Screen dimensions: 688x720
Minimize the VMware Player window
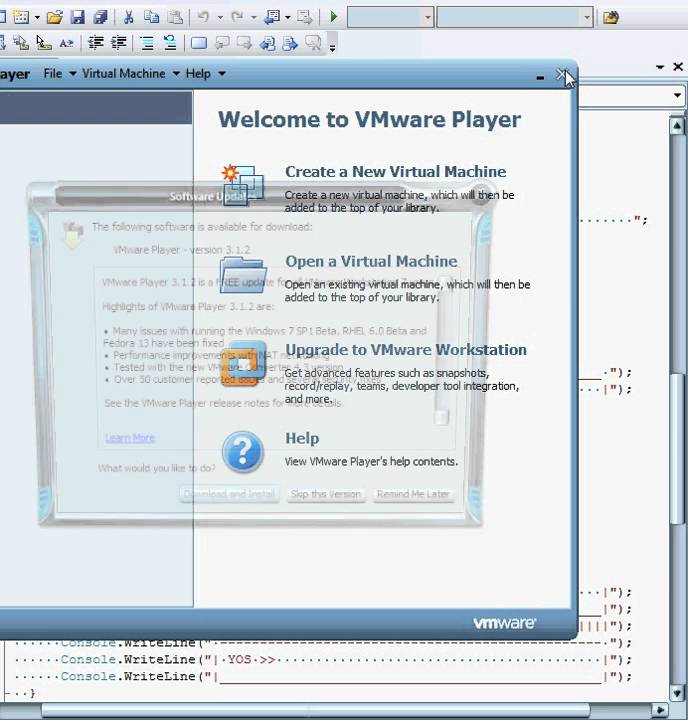pos(540,78)
